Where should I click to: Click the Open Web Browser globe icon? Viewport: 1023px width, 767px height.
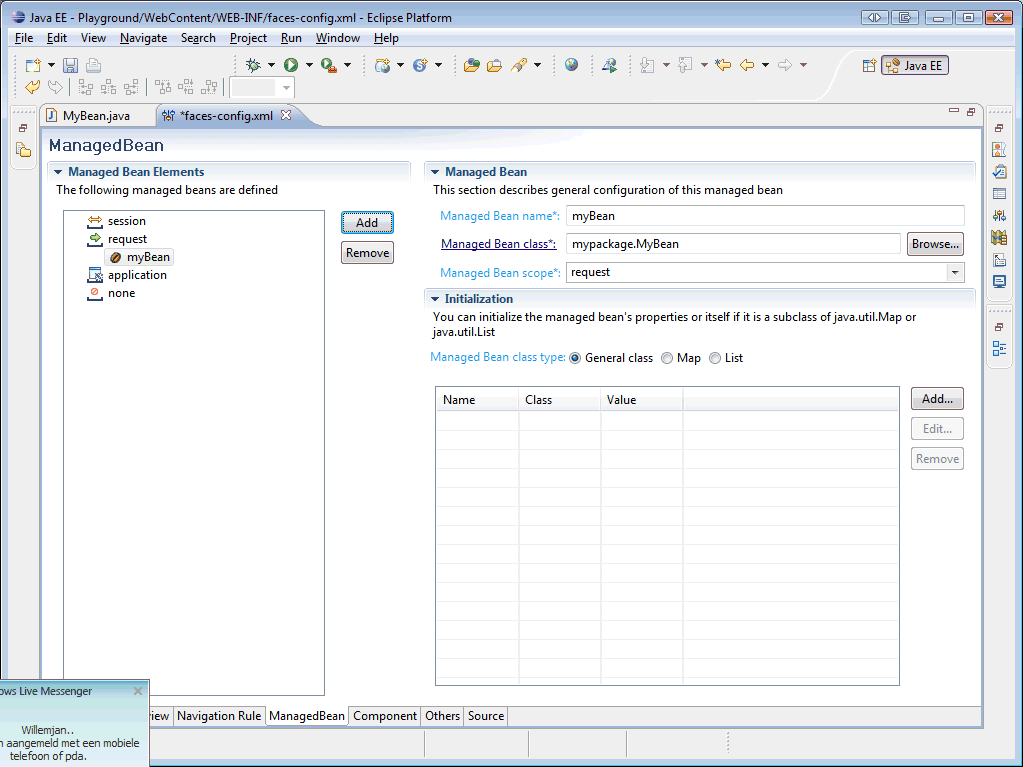tap(572, 65)
